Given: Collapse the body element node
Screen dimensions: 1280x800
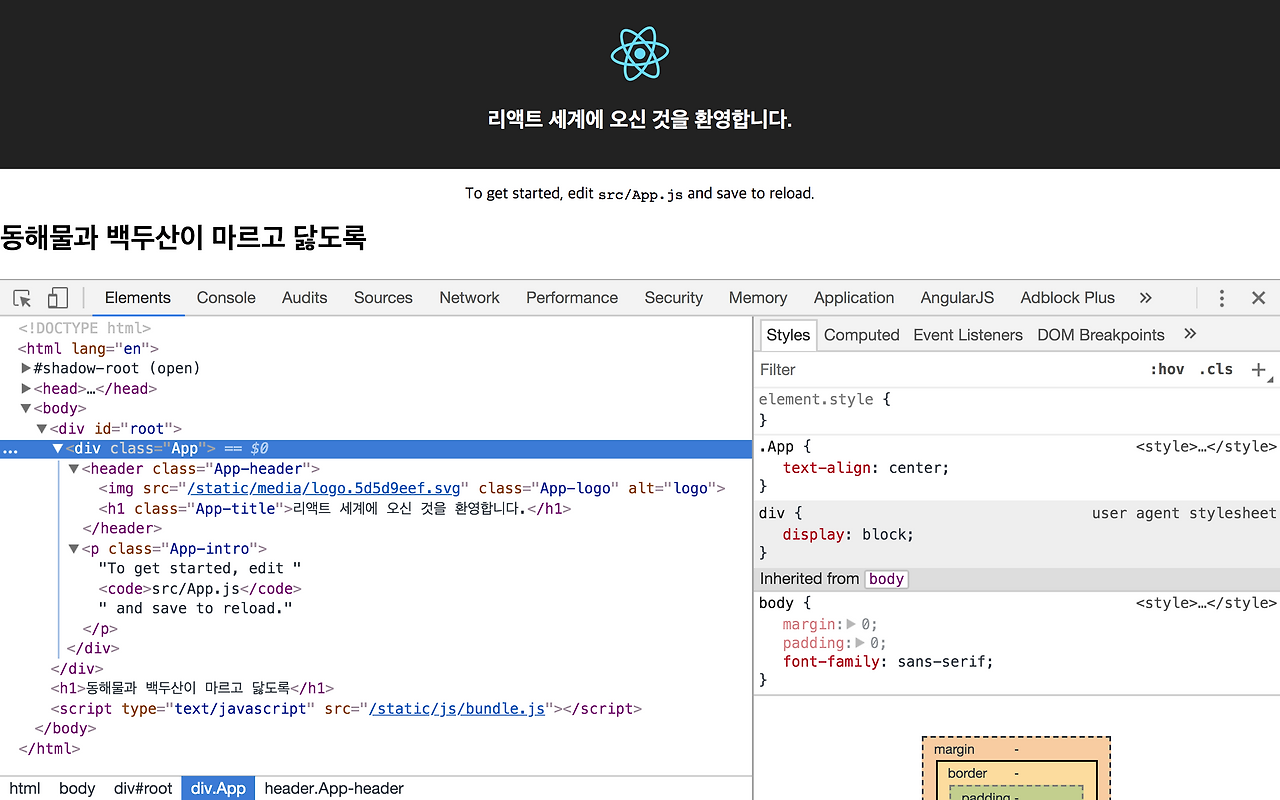Looking at the screenshot, I should click(26, 408).
